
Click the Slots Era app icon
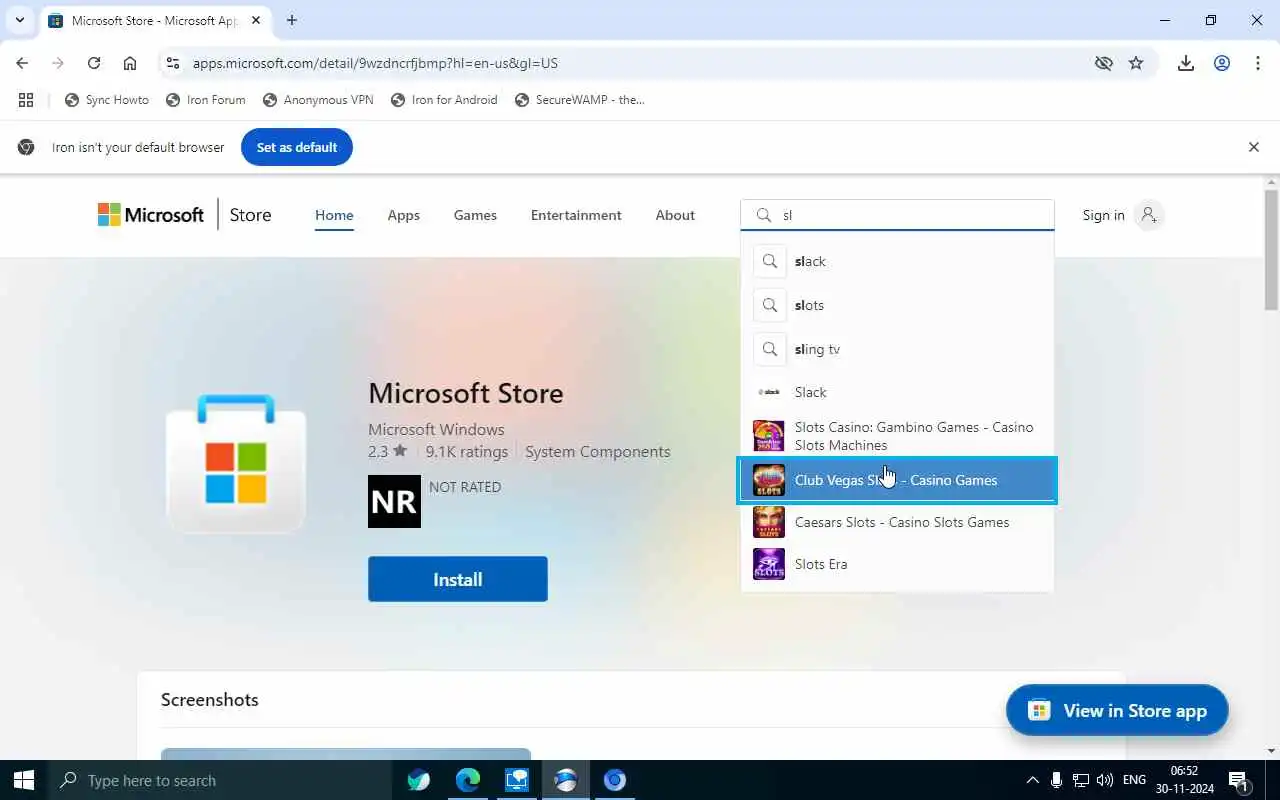click(769, 564)
